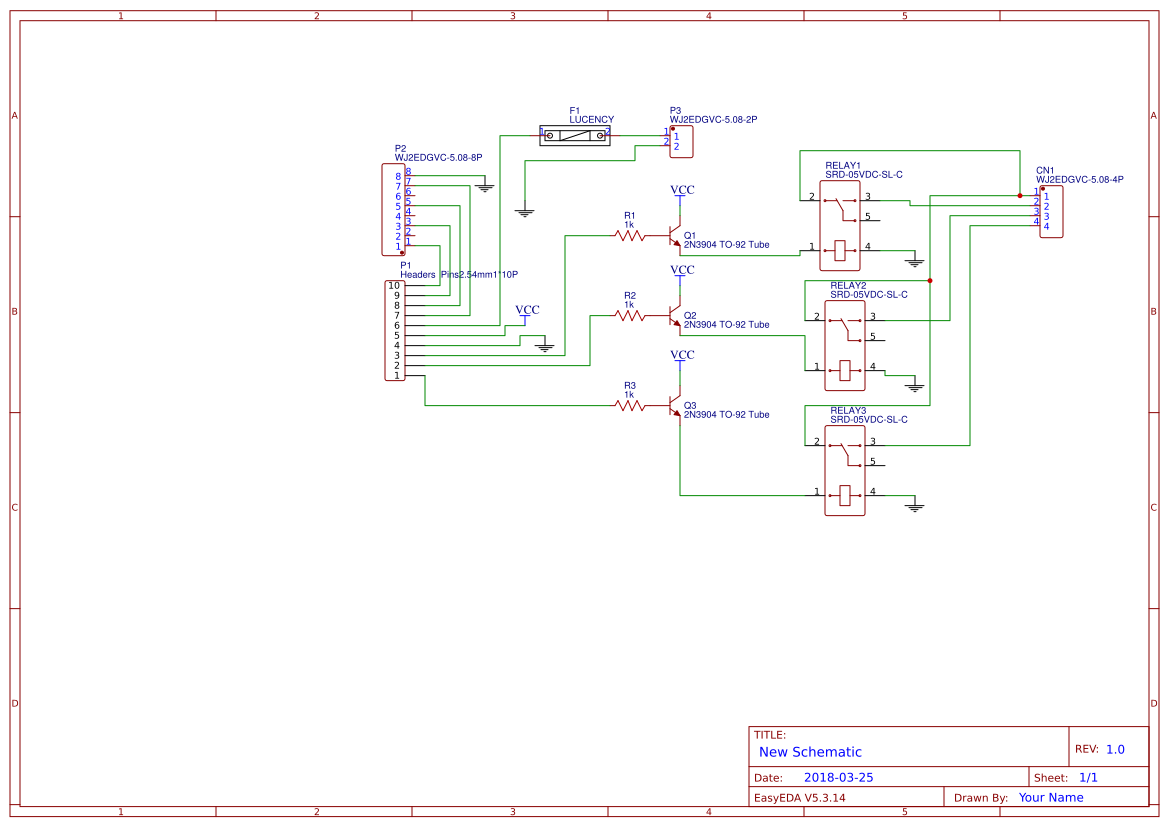Viewport: 1169px width, 827px height.
Task: Click the 'Drawn By:' label
Action: pyautogui.click(x=981, y=797)
